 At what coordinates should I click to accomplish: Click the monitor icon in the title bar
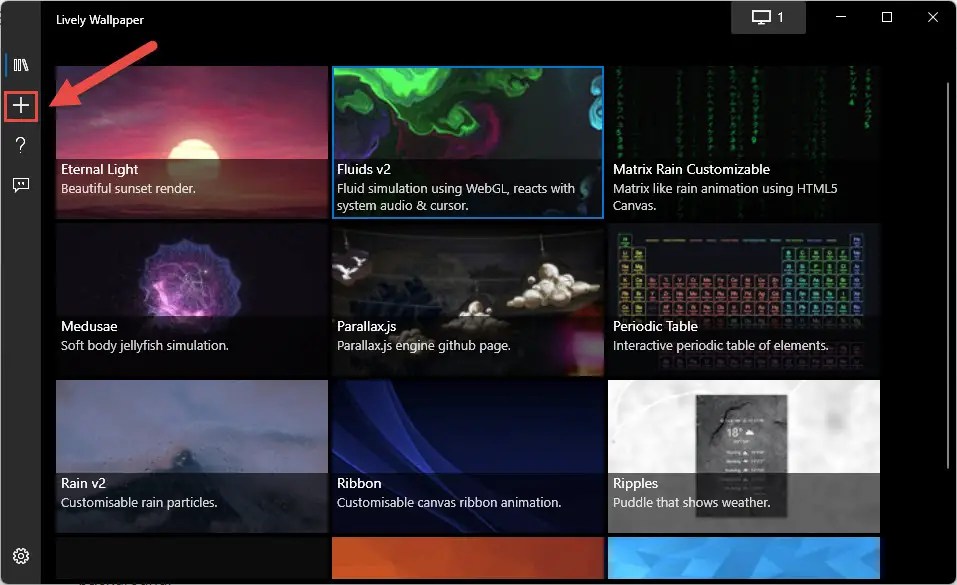pyautogui.click(x=759, y=17)
